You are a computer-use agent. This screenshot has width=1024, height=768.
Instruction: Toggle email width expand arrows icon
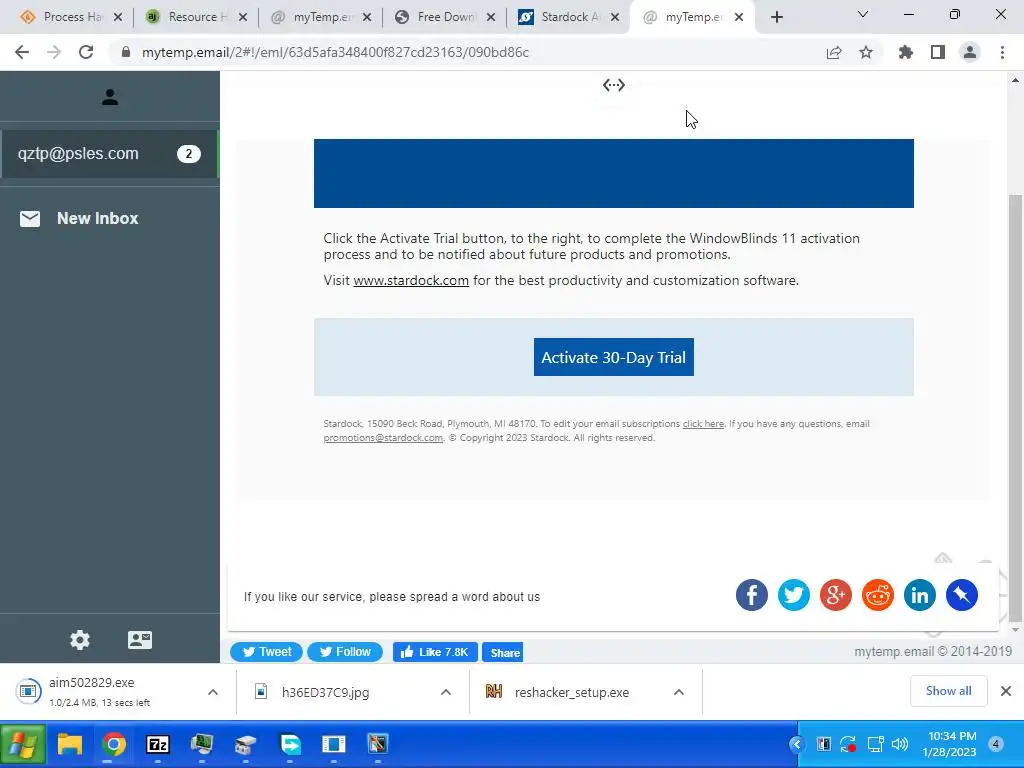[613, 85]
